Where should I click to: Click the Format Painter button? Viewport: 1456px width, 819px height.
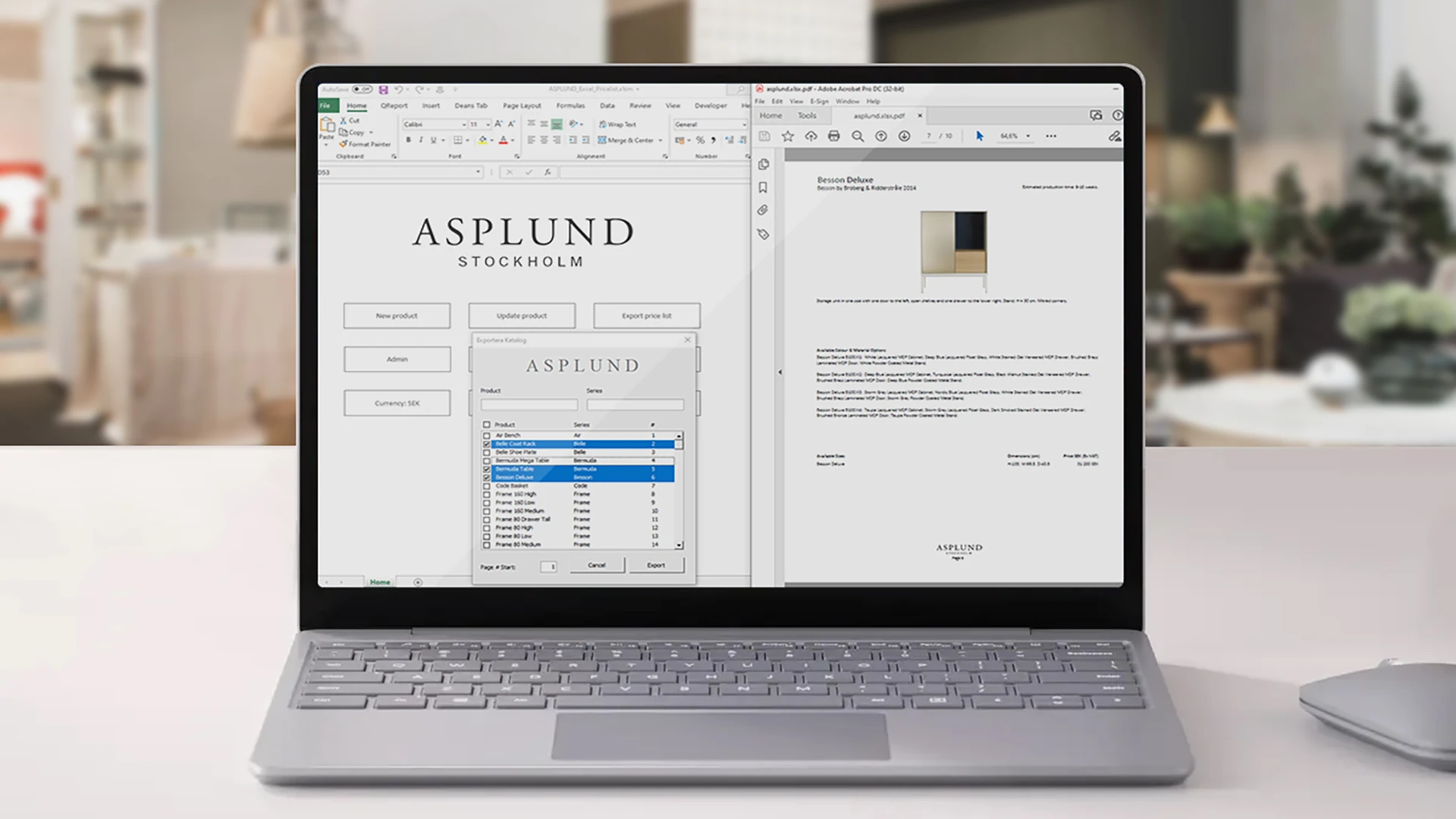[x=365, y=144]
